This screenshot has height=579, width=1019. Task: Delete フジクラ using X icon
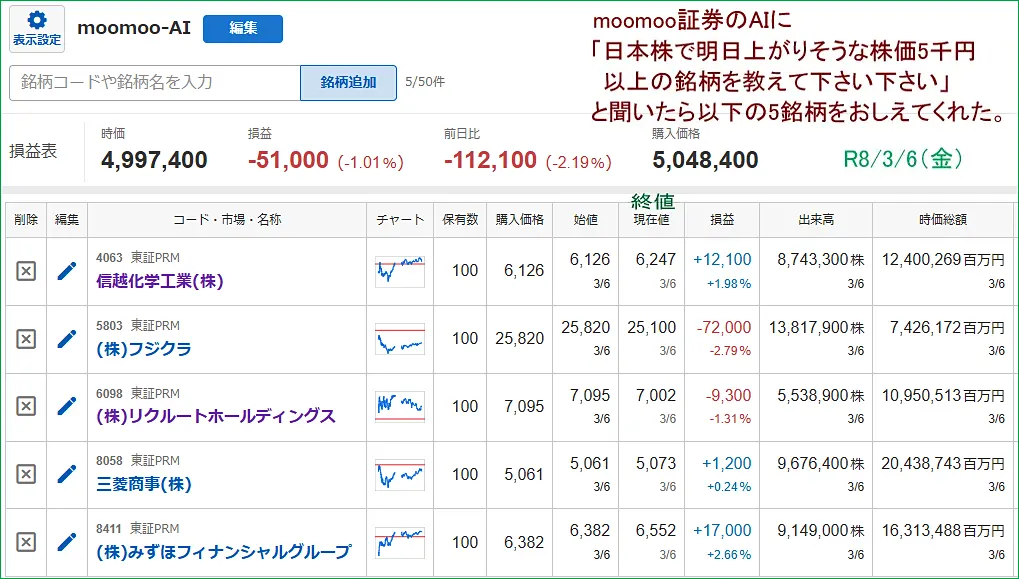pyautogui.click(x=25, y=338)
